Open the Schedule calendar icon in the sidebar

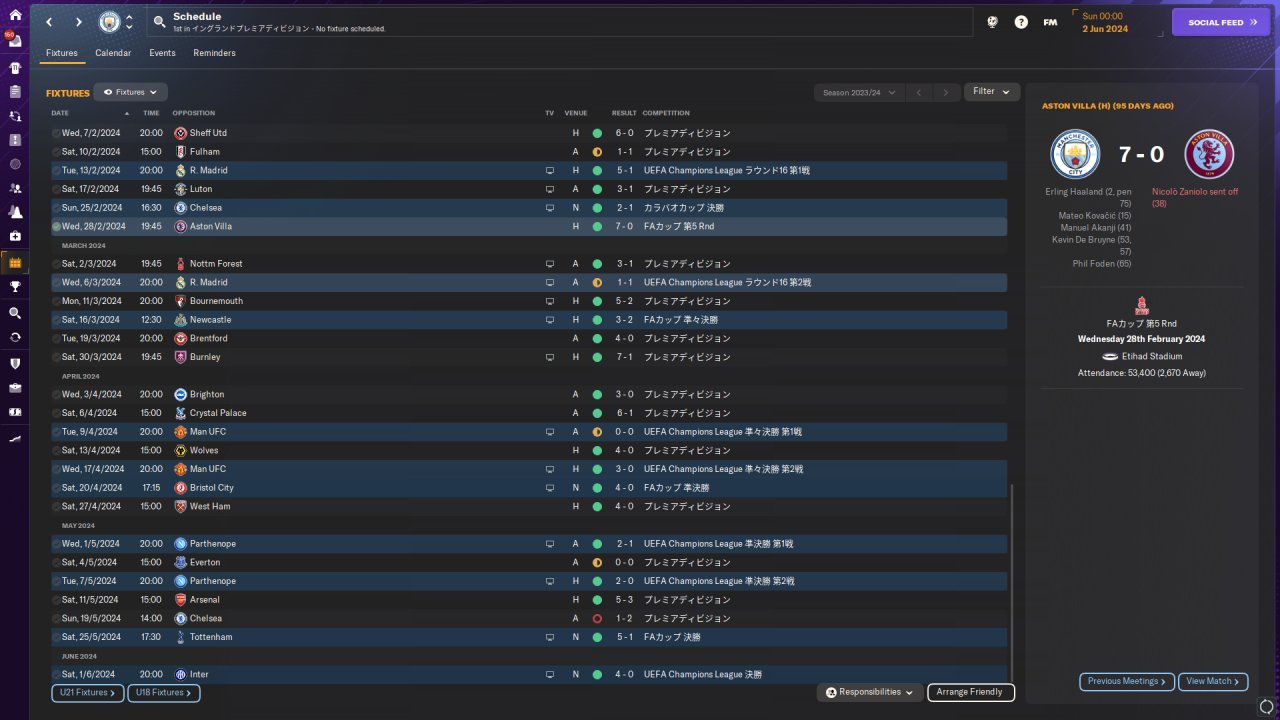15,263
